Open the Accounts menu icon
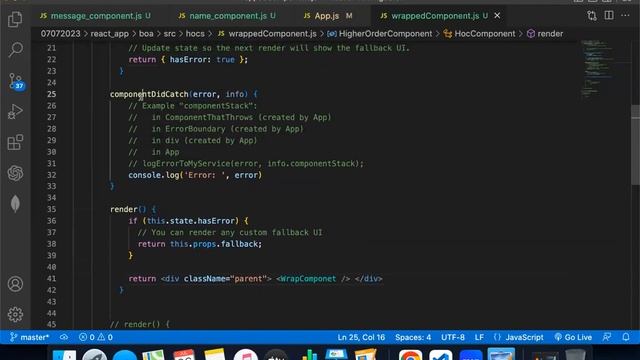Image resolution: width=640 pixels, height=360 pixels. [x=15, y=284]
